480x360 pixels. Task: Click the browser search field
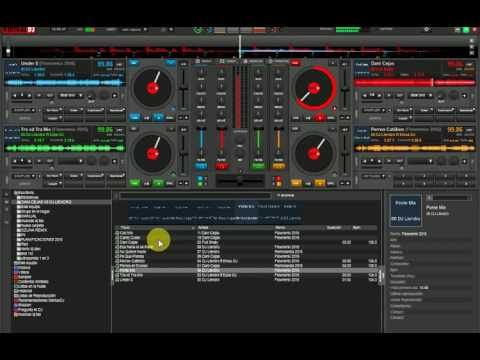(195, 196)
